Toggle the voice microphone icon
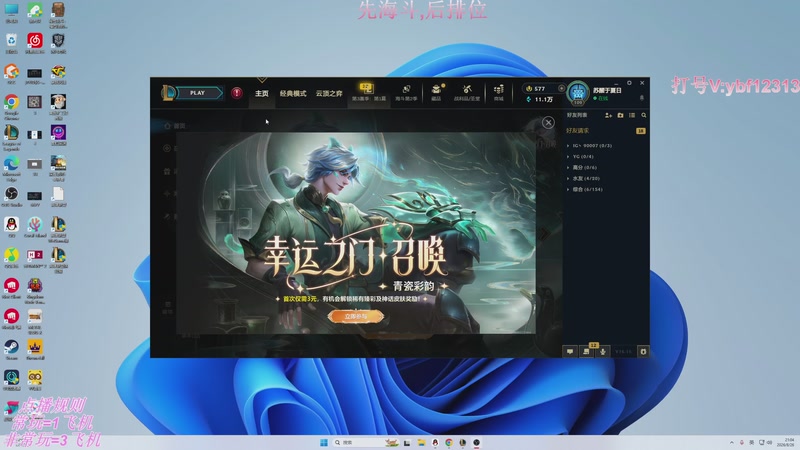The width and height of the screenshot is (800, 450). point(603,352)
